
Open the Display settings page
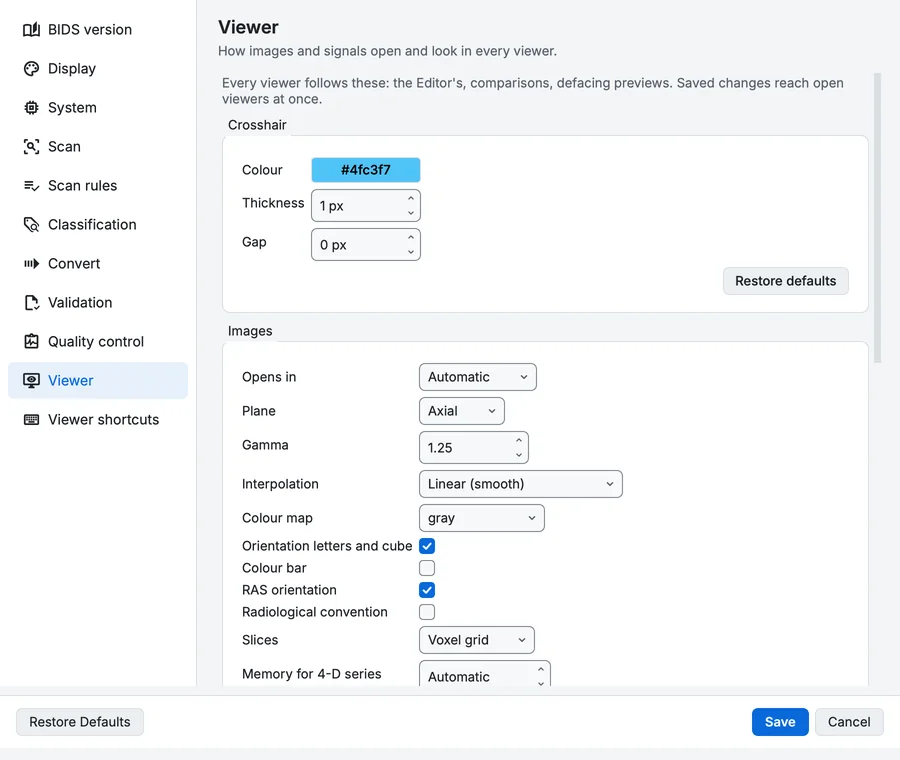98,68
